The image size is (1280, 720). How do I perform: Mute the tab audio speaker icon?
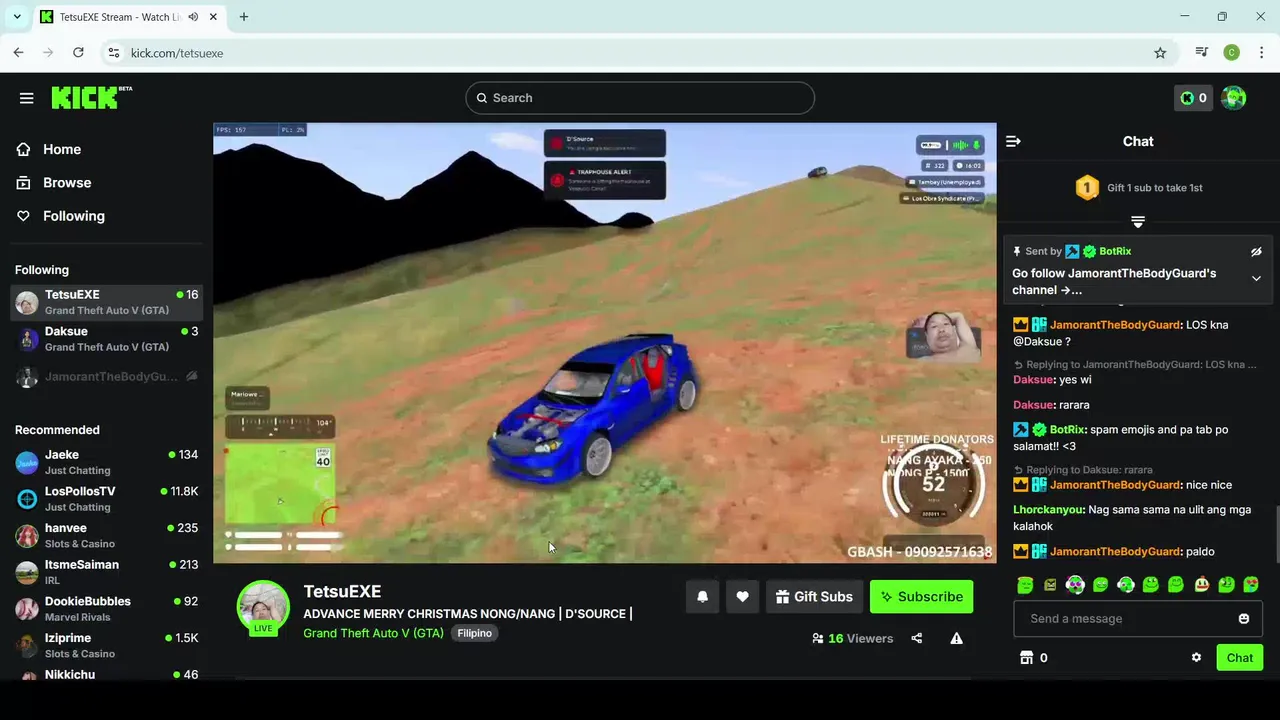pyautogui.click(x=193, y=17)
